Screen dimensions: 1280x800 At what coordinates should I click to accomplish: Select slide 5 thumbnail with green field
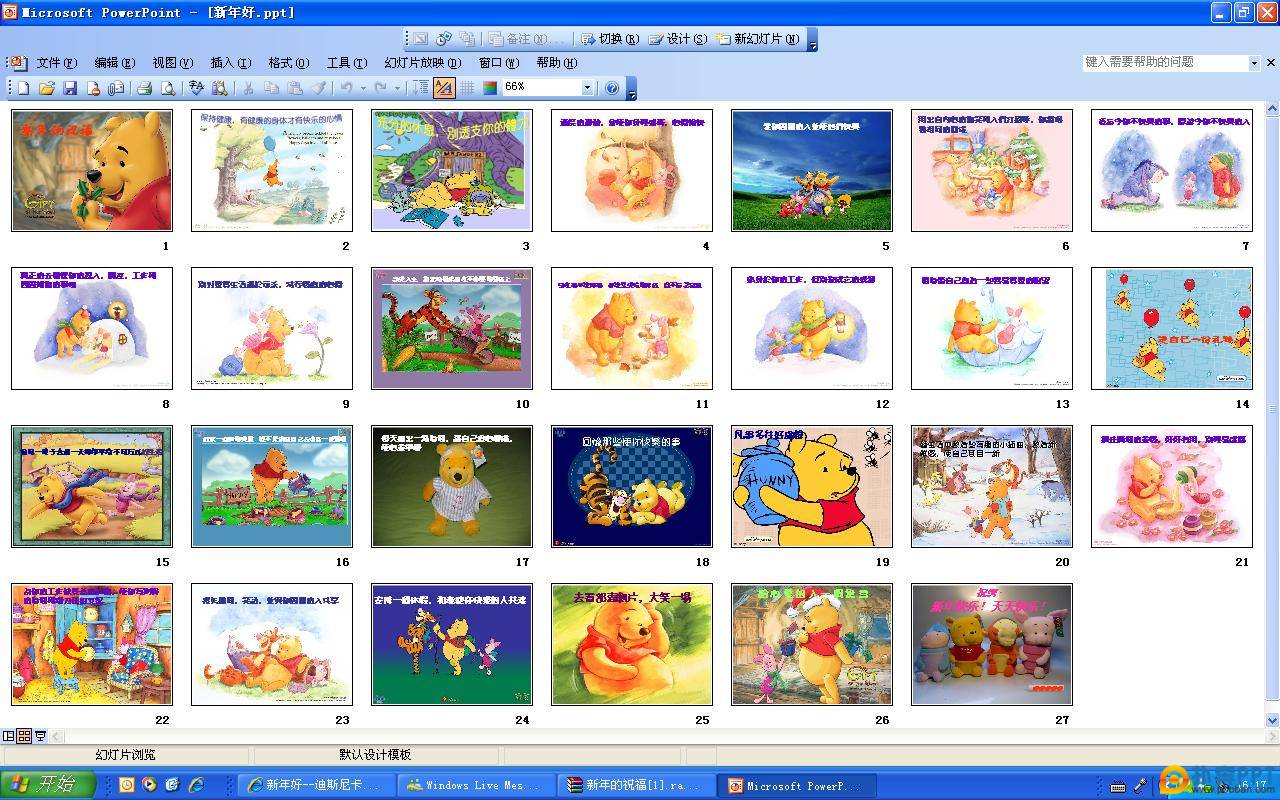pos(812,171)
